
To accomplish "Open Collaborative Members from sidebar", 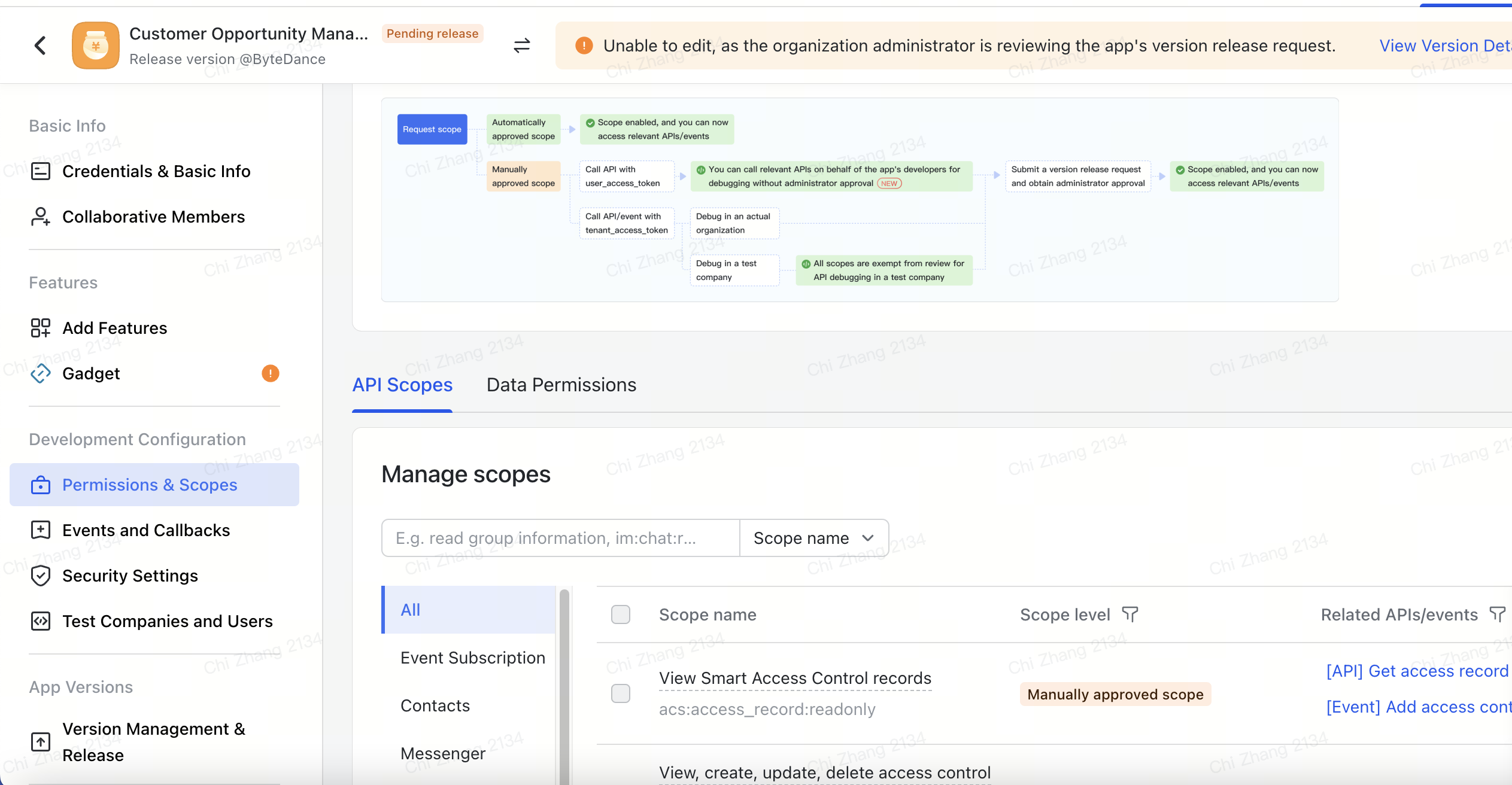I will (x=153, y=217).
